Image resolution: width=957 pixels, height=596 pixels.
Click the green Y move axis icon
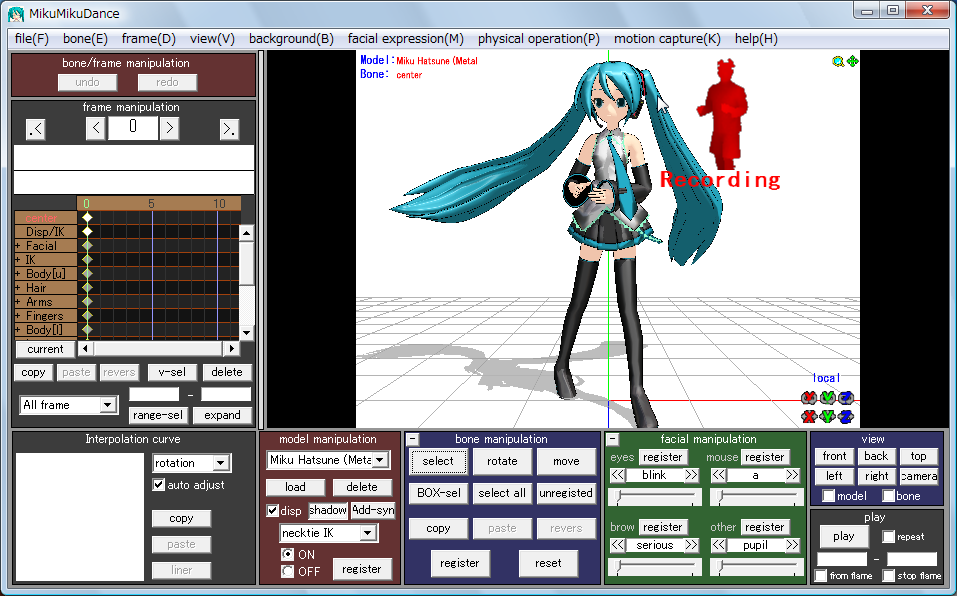[x=827, y=417]
